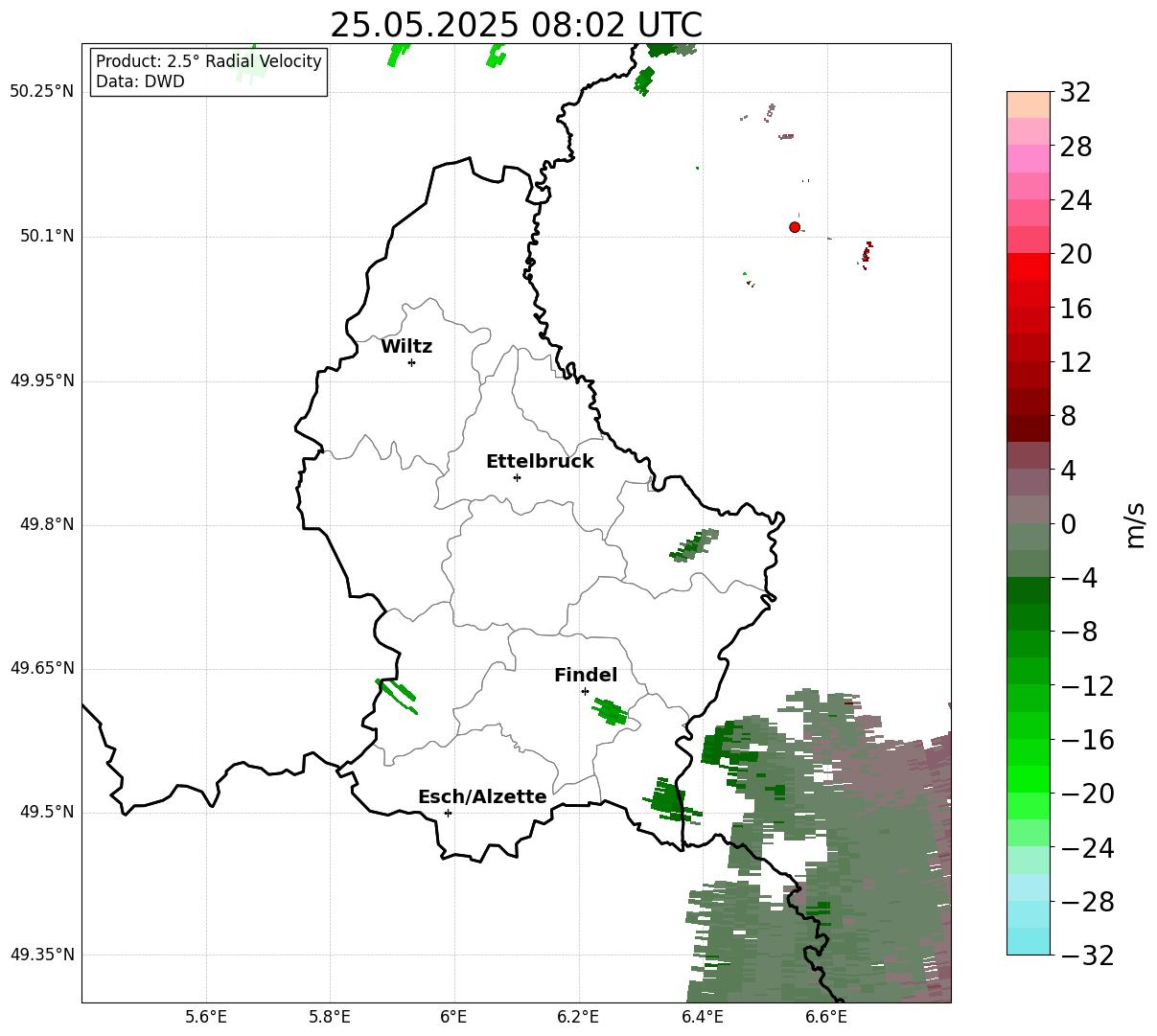The height and width of the screenshot is (1036, 1157).
Task: Click the colorbar value 20
Action: (1076, 255)
